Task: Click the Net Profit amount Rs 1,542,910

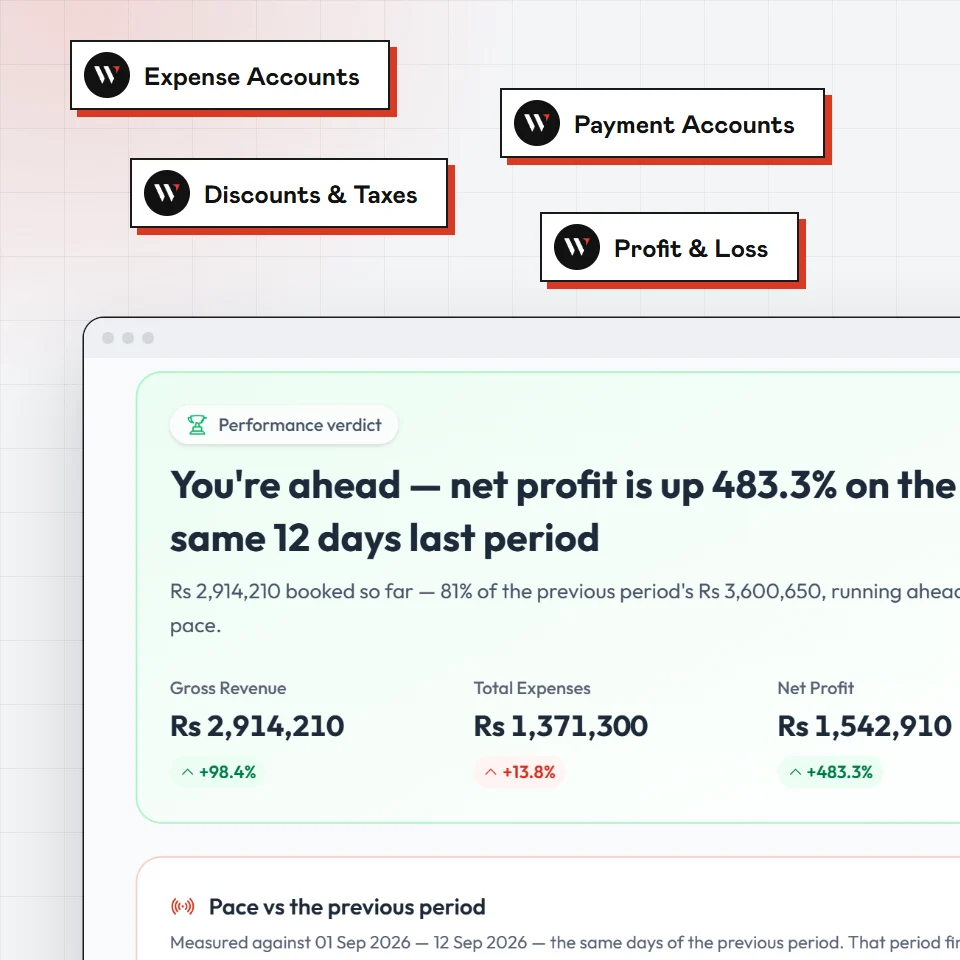Action: [864, 726]
